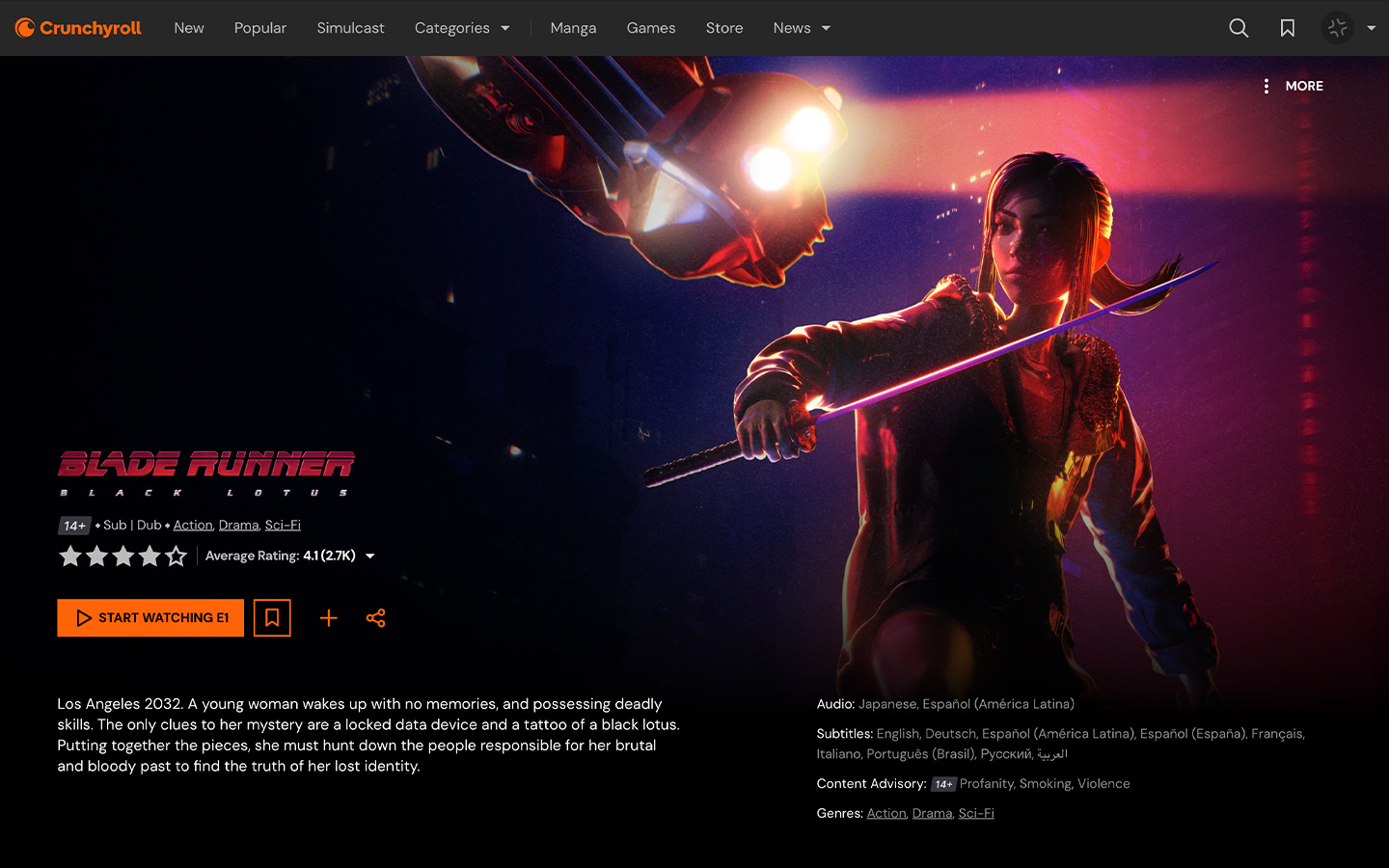Open the Games page

point(651,28)
